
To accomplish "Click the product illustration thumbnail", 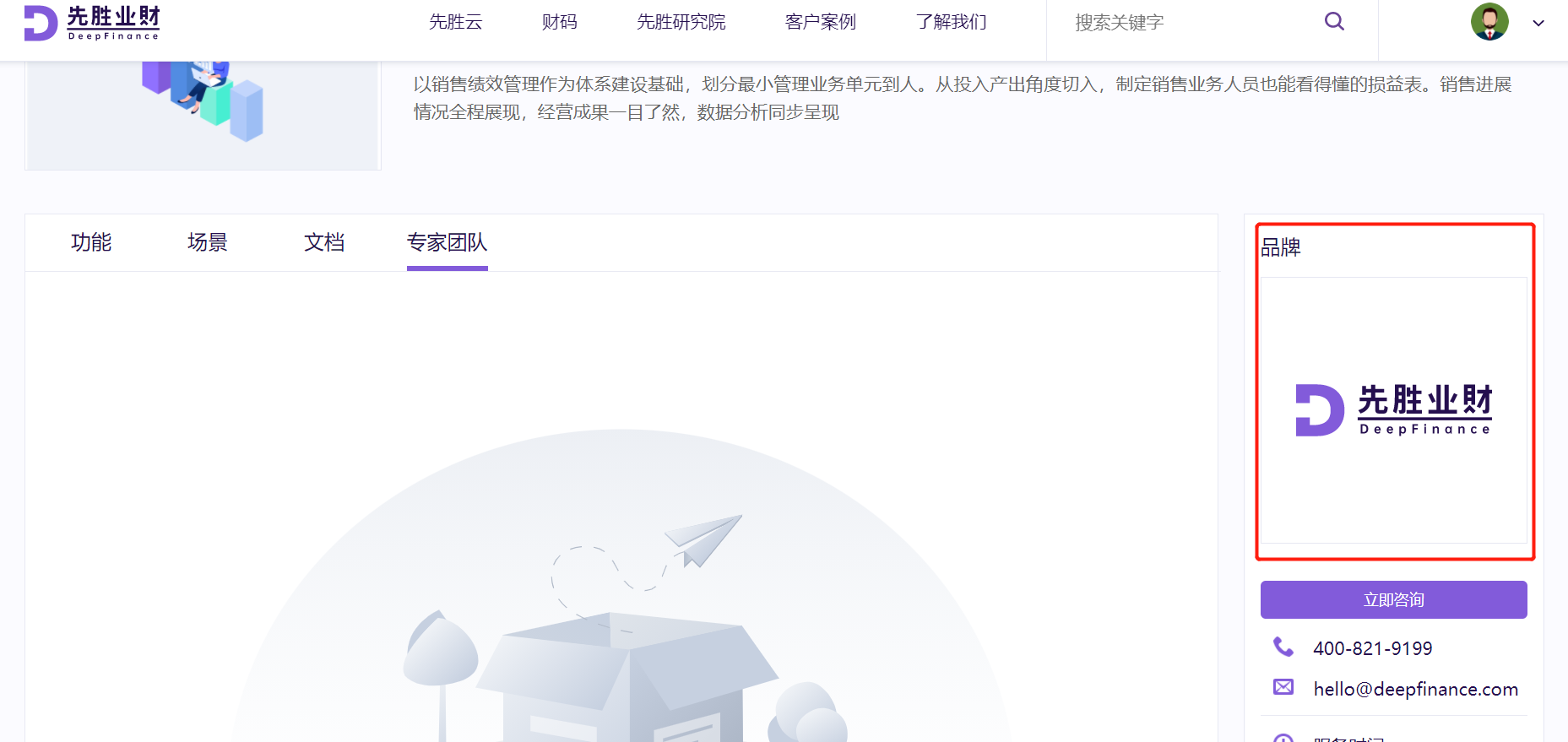I will click(x=203, y=115).
